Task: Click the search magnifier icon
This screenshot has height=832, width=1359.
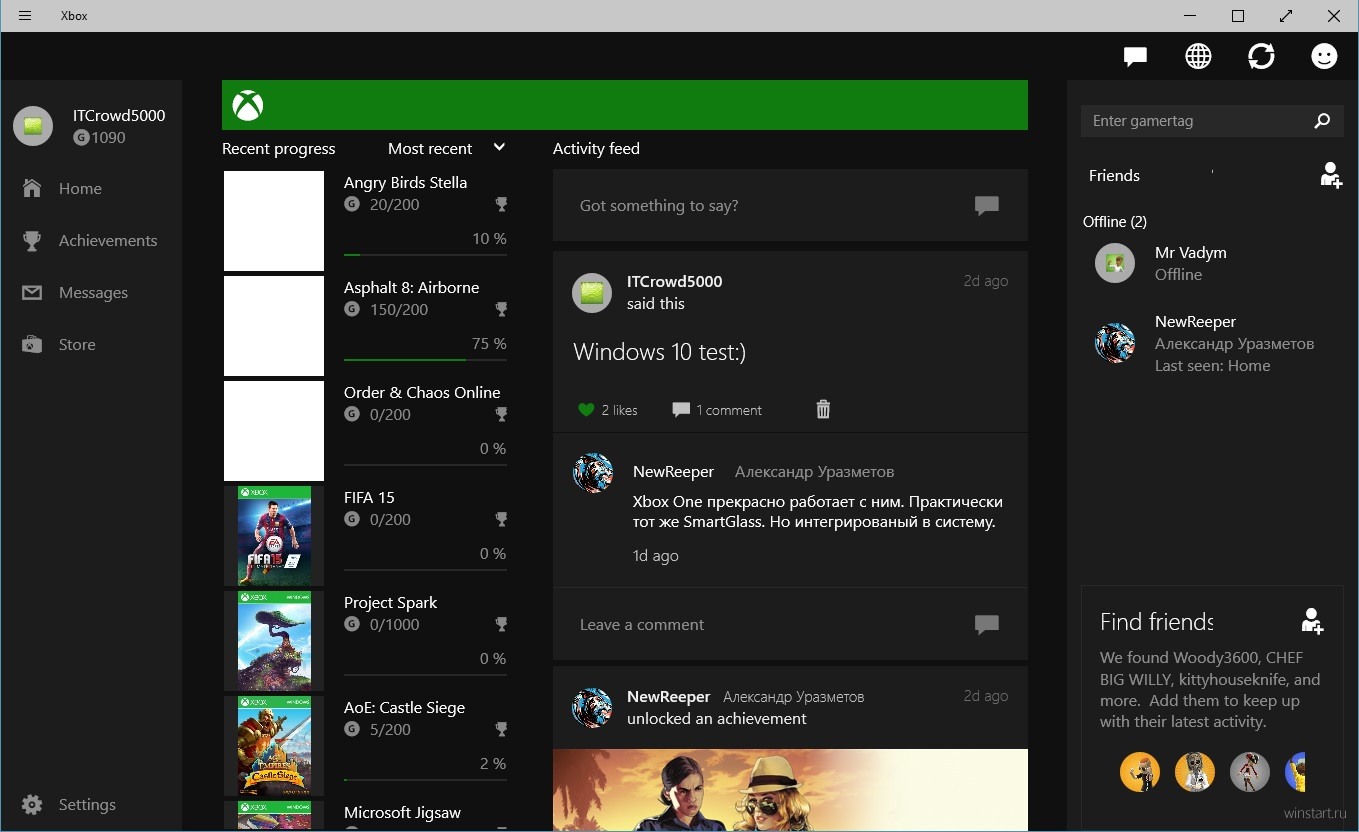Action: pos(1322,121)
